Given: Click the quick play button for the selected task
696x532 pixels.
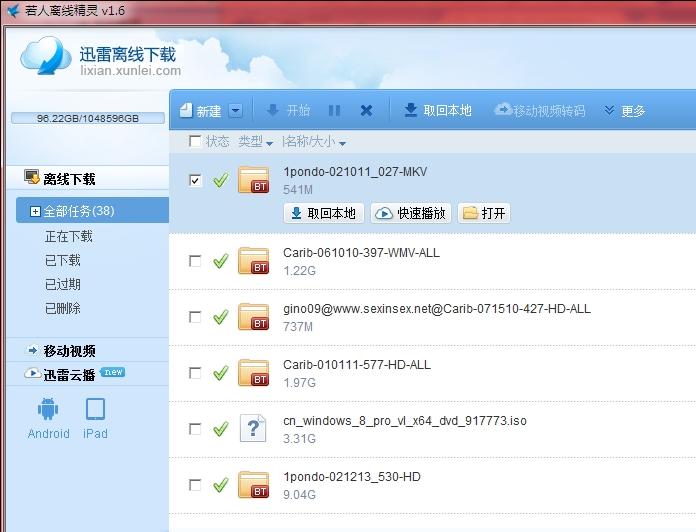Looking at the screenshot, I should coord(411,213).
